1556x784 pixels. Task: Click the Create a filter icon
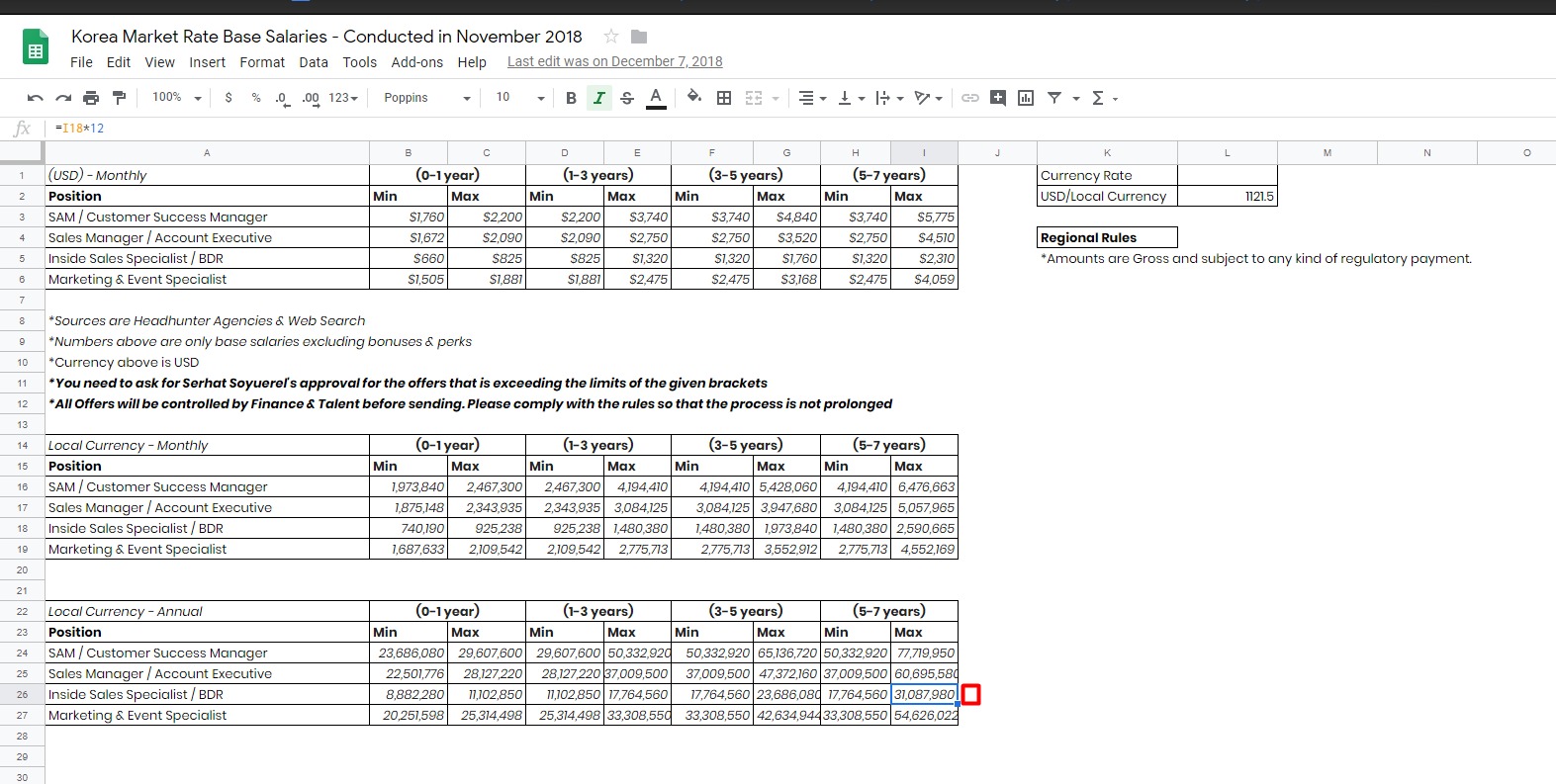coord(1054,98)
